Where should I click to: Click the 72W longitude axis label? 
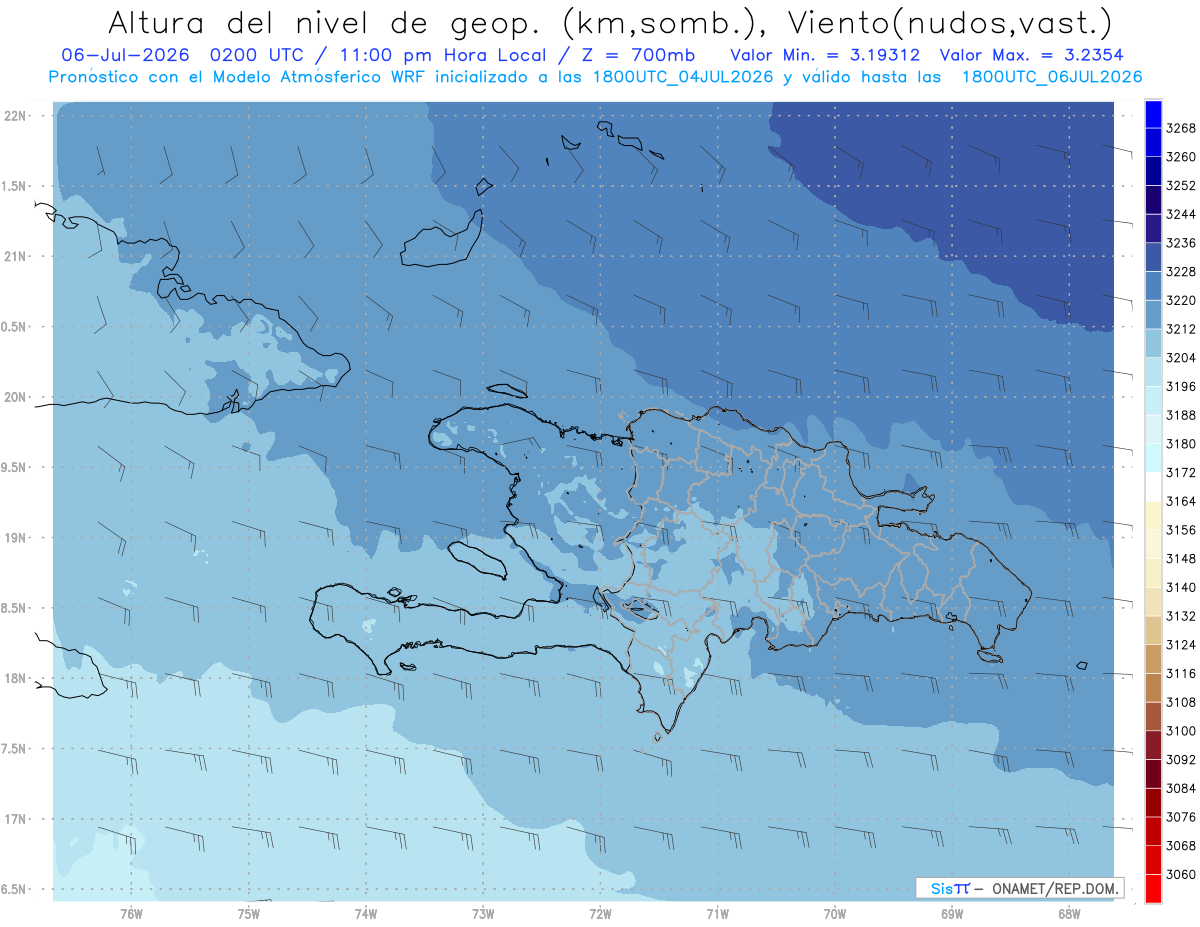pos(601,912)
